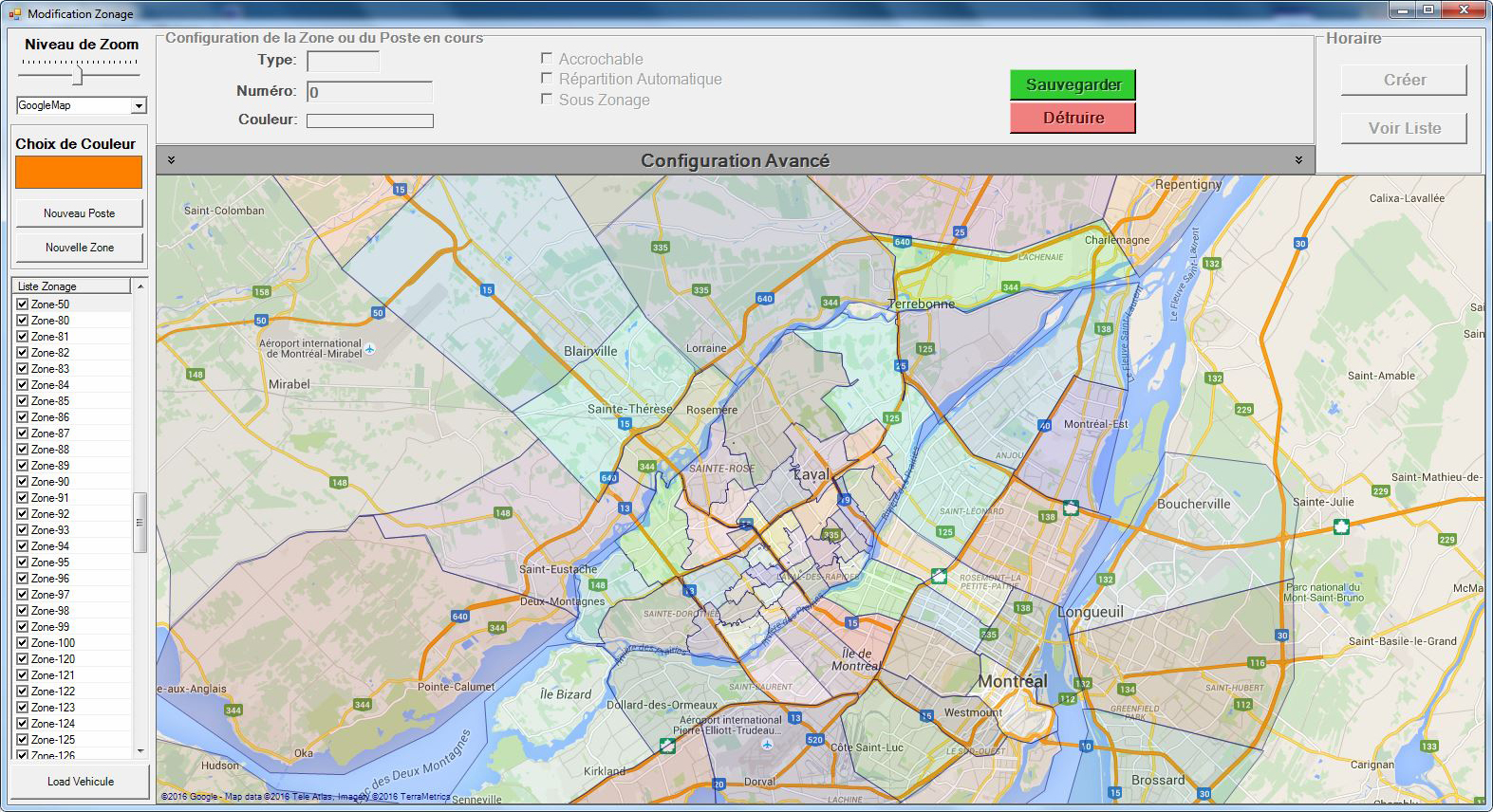
Task: Click the red Détruire button
Action: tap(1073, 118)
